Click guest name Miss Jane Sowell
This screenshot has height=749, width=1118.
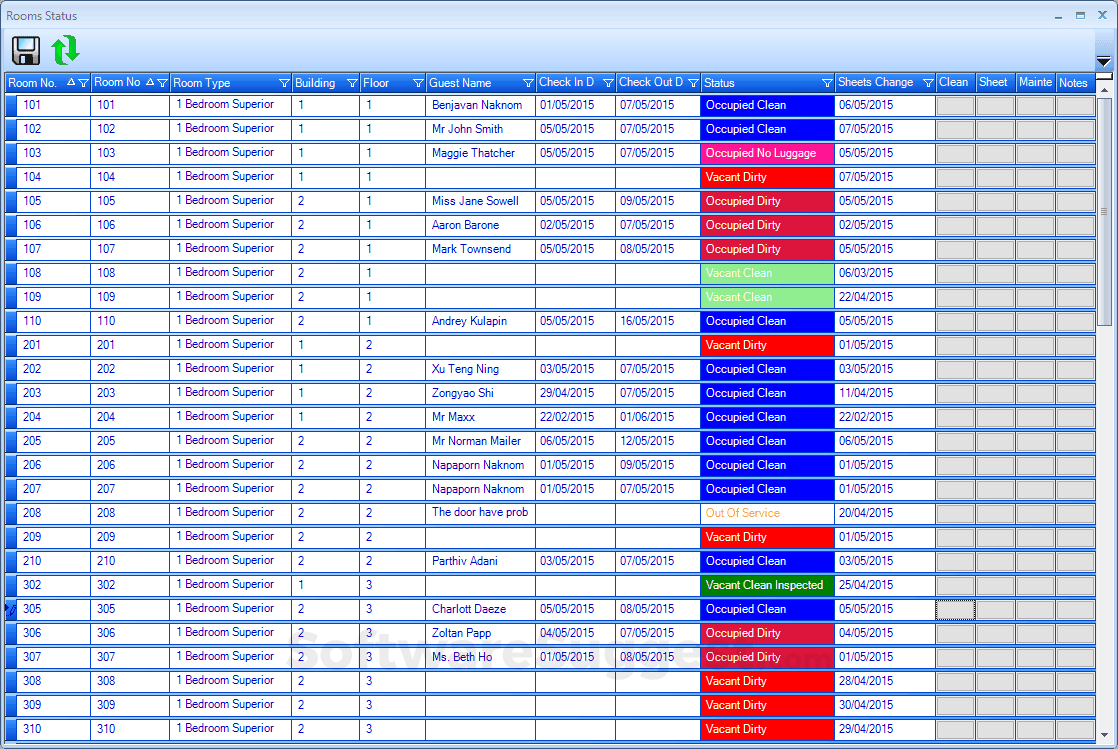coord(475,201)
